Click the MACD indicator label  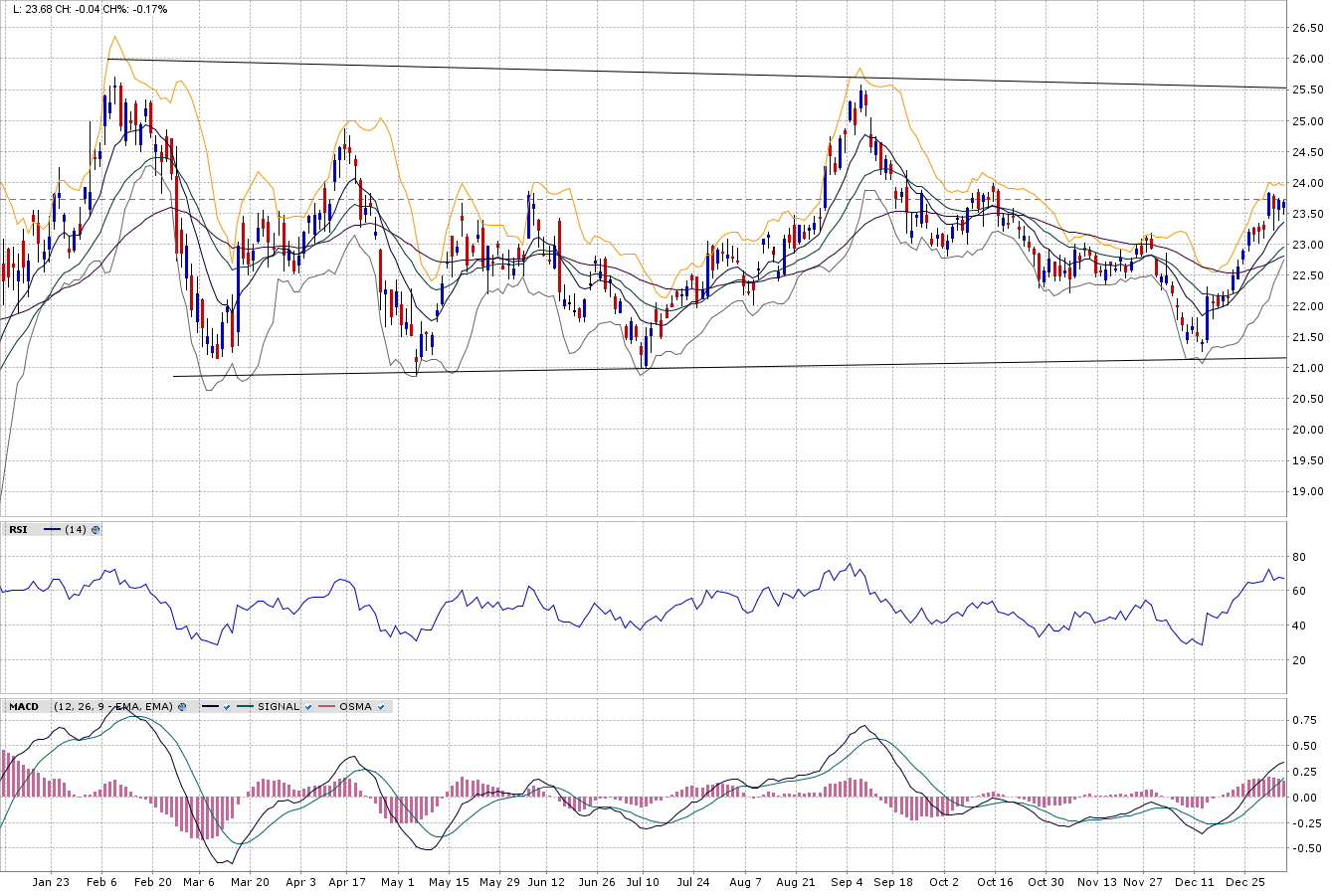(24, 707)
